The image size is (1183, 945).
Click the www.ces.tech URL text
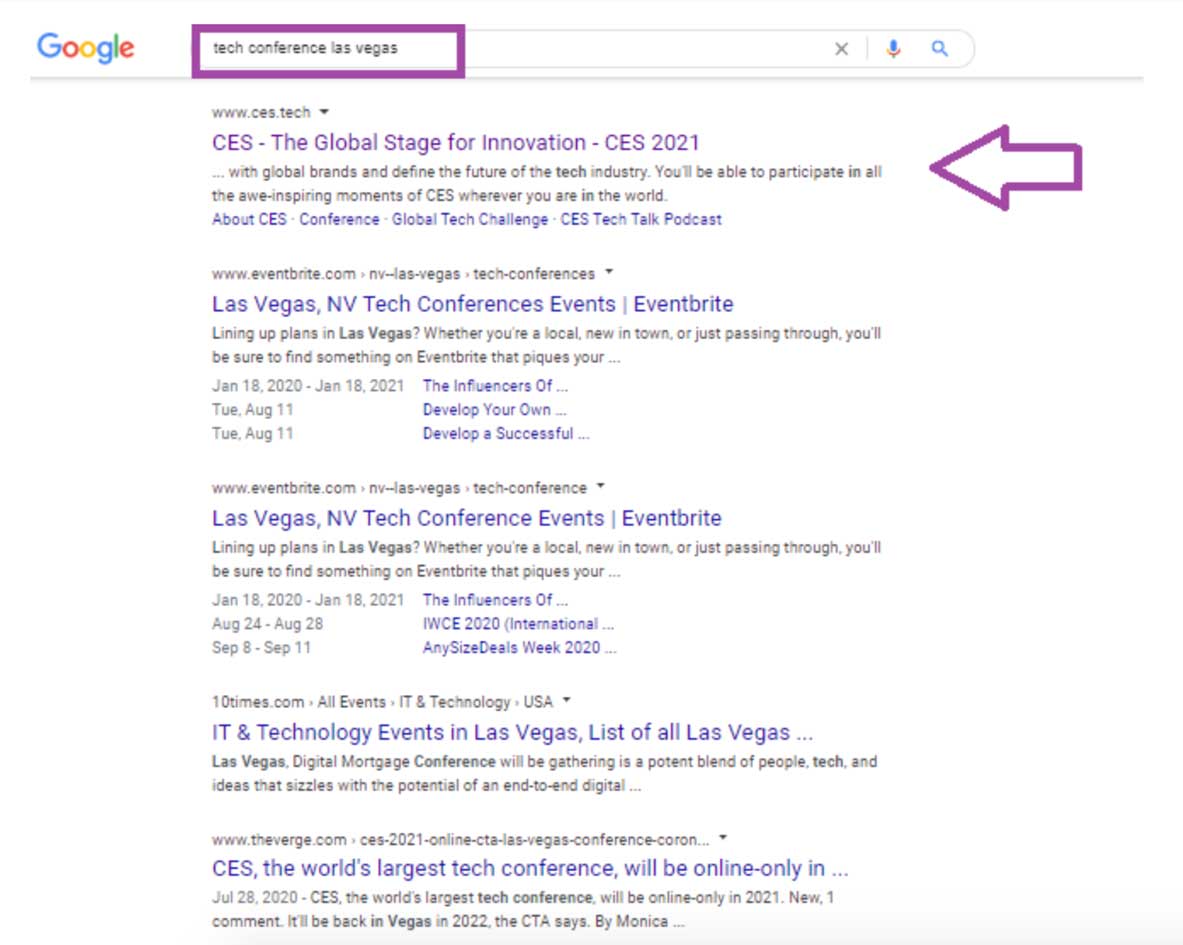point(261,112)
